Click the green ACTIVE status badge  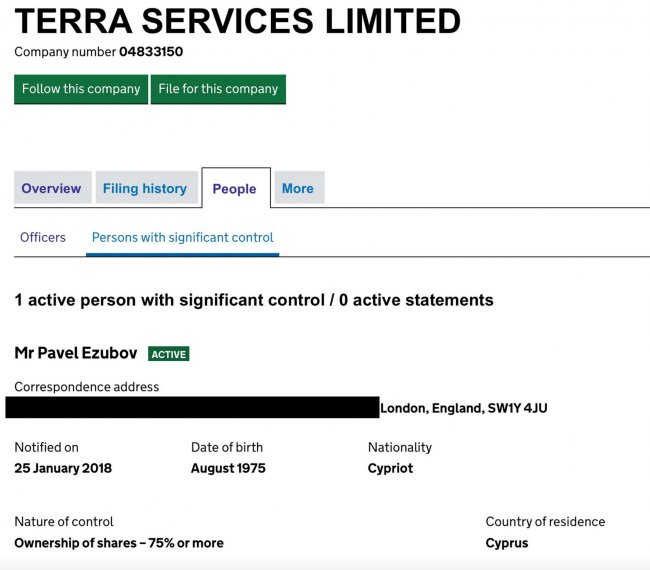[x=169, y=354]
